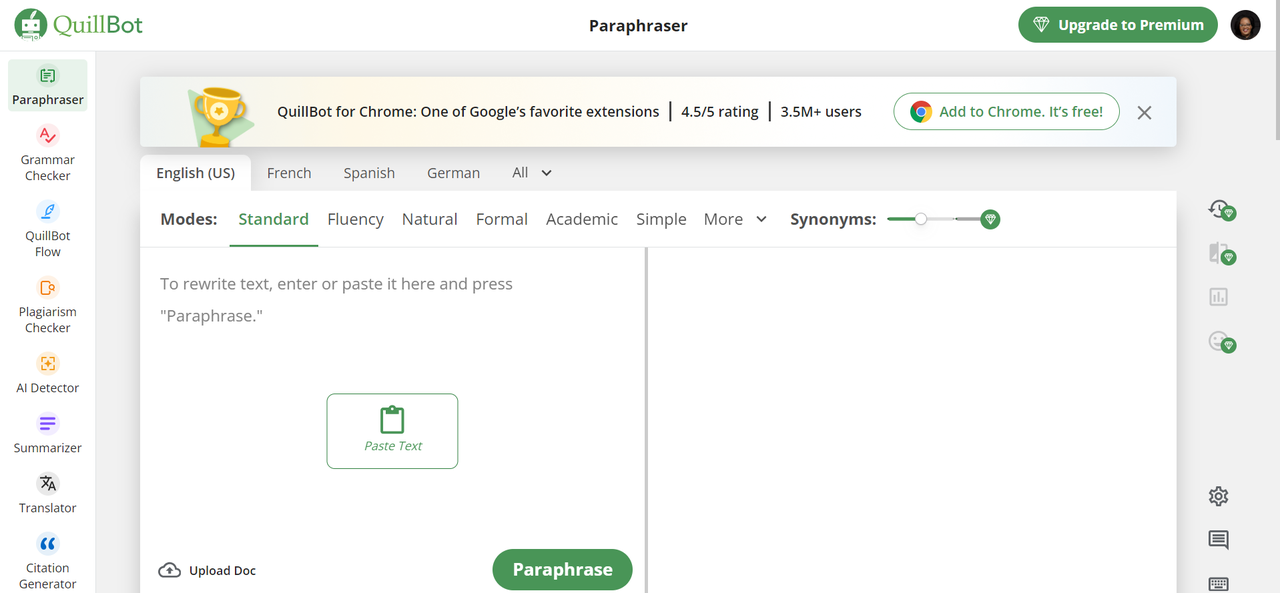Open the AI Detector tool
Viewport: 1280px width, 593px height.
[48, 372]
